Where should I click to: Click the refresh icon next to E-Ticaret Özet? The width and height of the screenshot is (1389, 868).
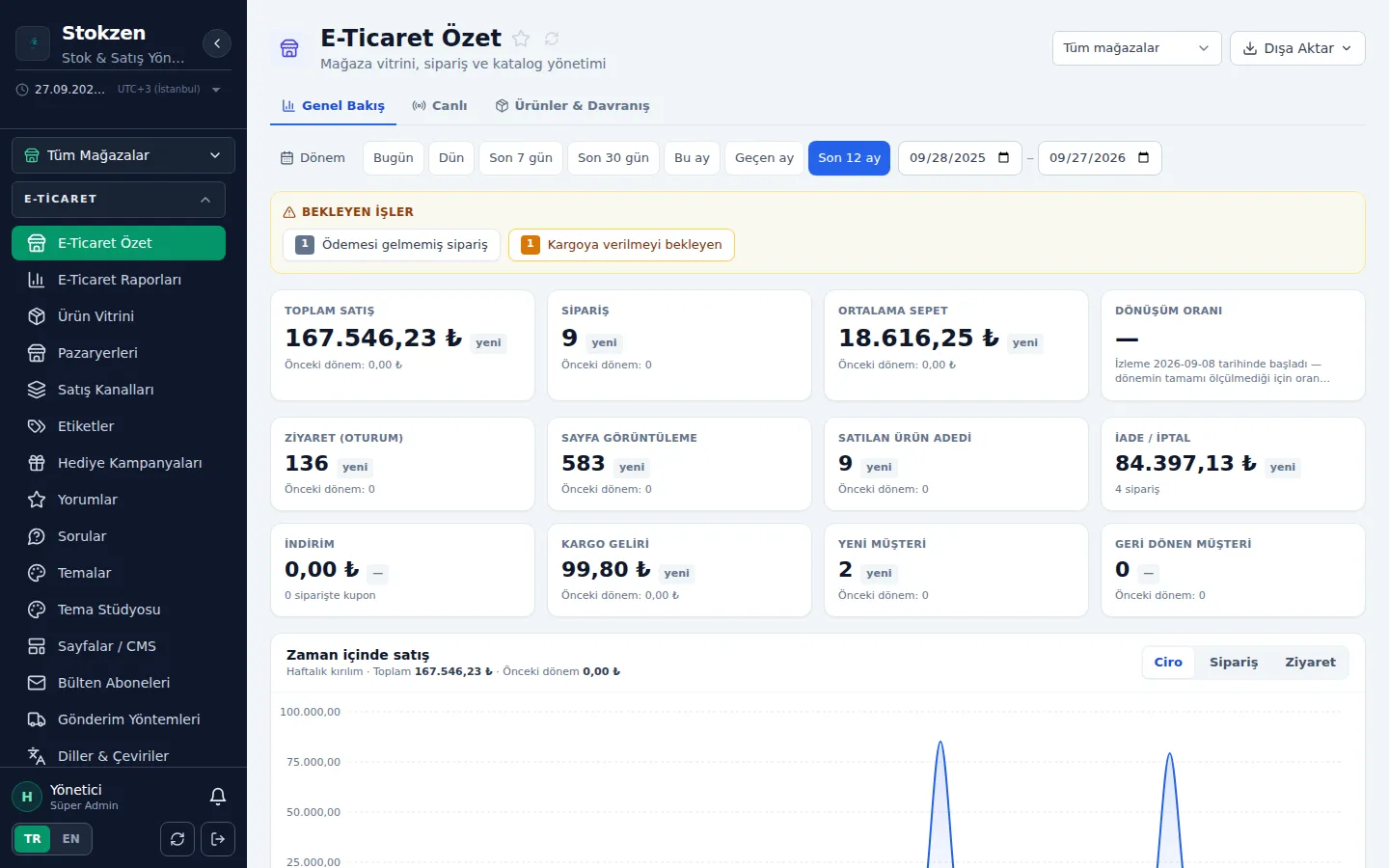click(552, 39)
